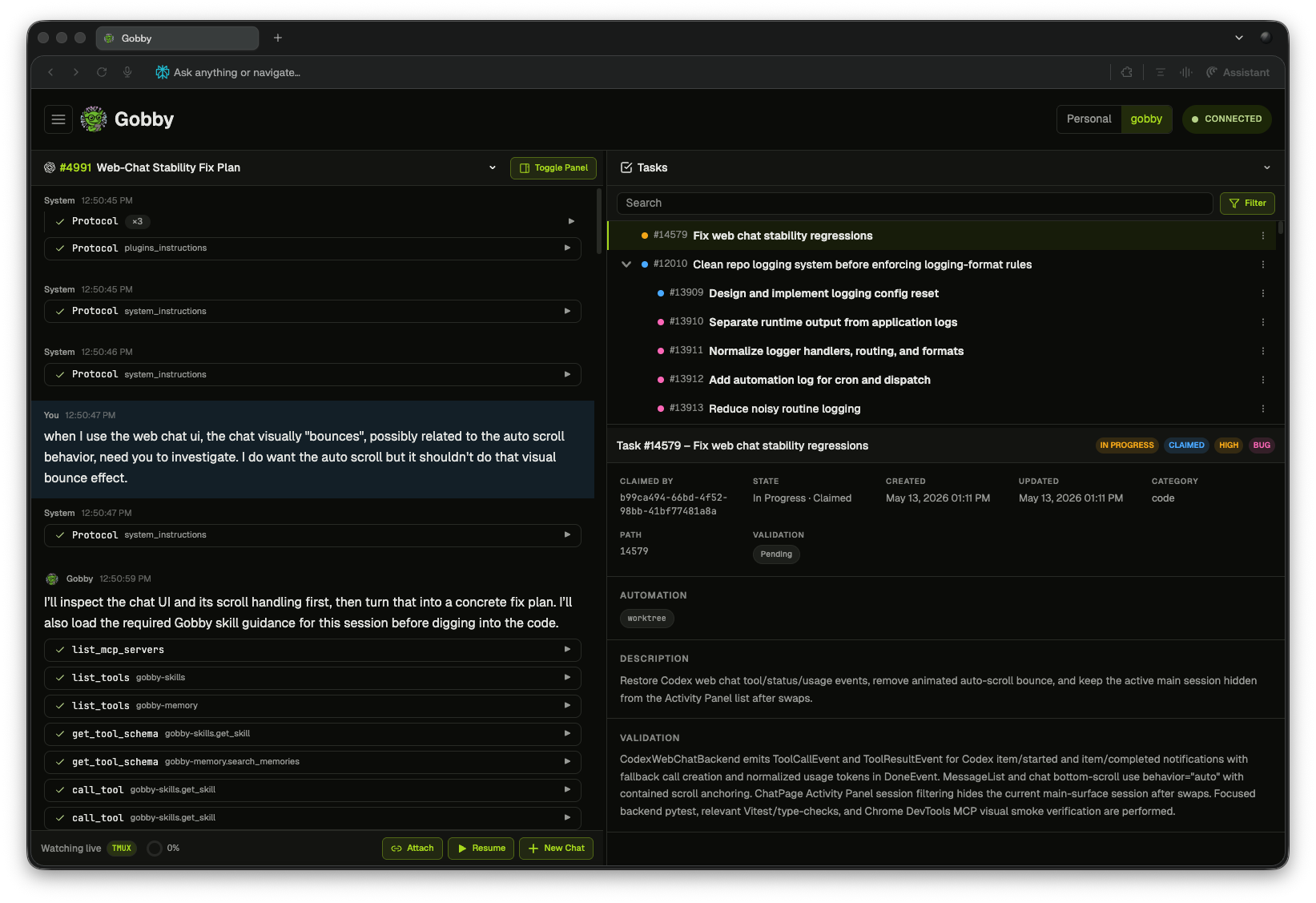Click the forward navigation arrow
1316x903 pixels.
tap(76, 72)
